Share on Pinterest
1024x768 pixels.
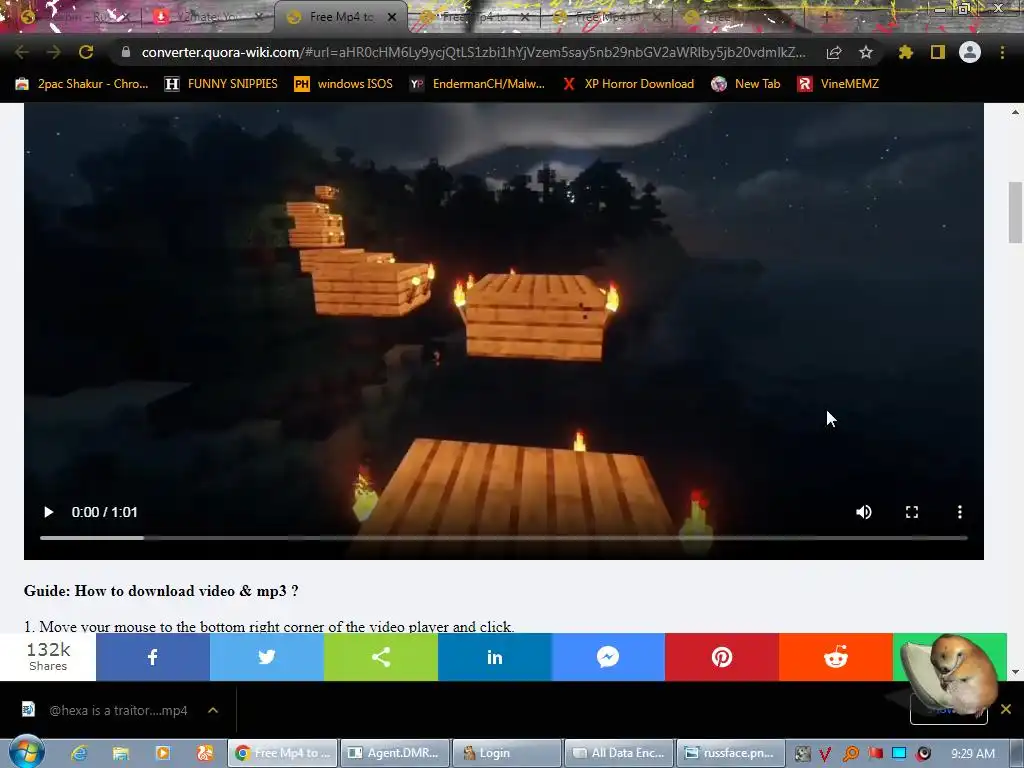(722, 657)
